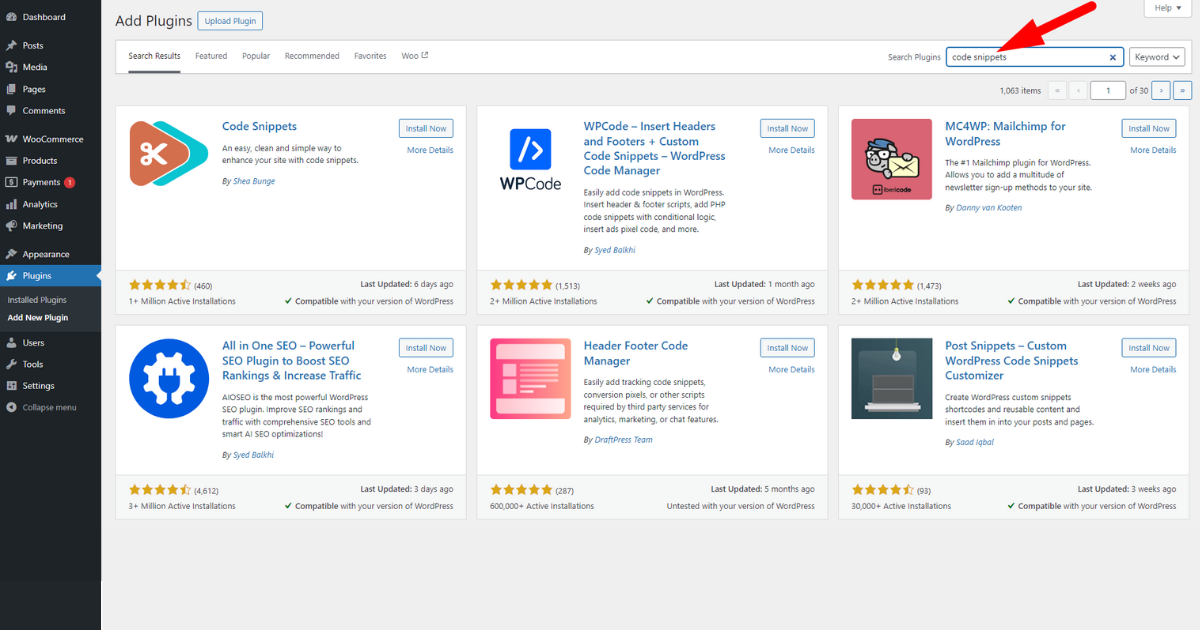This screenshot has height=630, width=1200.
Task: Click the Products box icon
Action: [11, 160]
